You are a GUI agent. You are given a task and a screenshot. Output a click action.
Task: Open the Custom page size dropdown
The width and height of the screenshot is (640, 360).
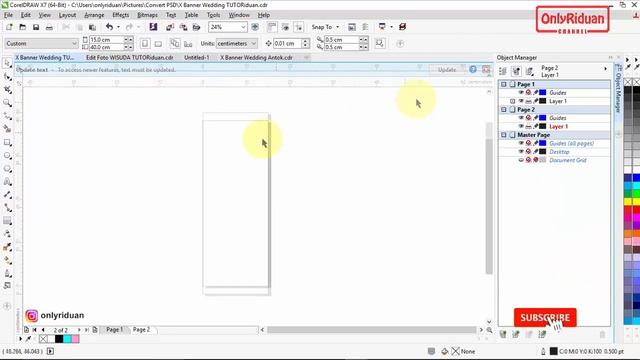[74, 43]
